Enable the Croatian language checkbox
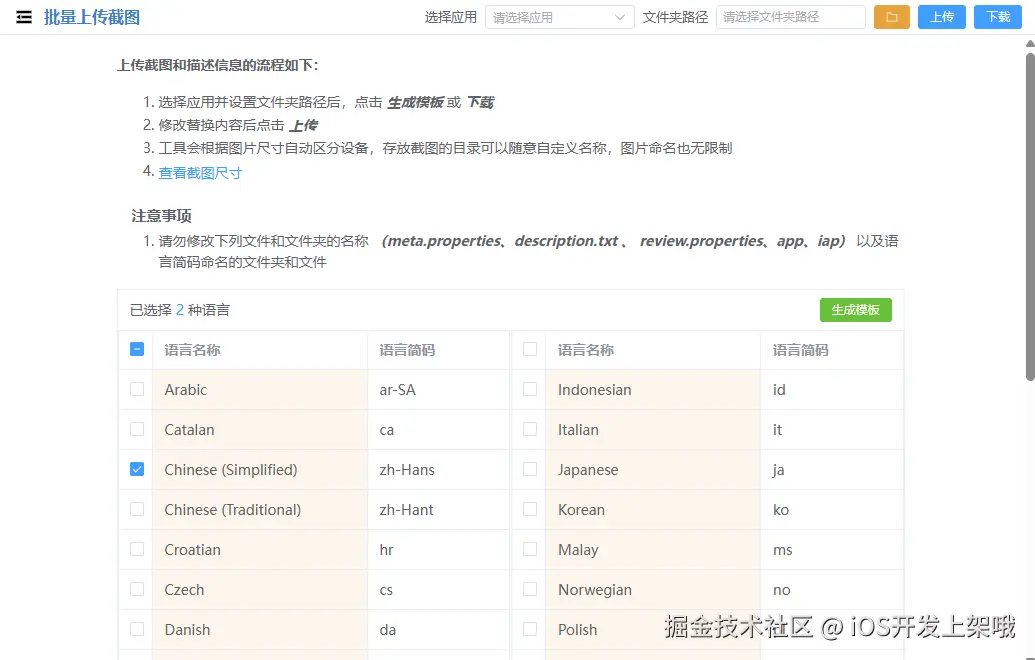Viewport: 1035px width, 660px height. [136, 549]
